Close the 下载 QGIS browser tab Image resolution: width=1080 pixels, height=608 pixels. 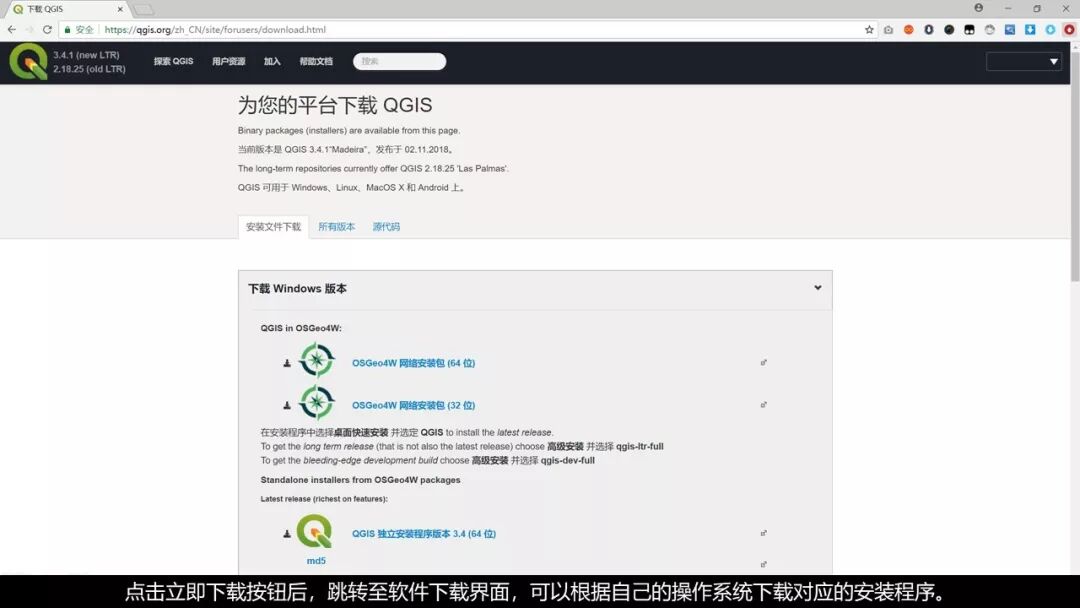pos(120,9)
